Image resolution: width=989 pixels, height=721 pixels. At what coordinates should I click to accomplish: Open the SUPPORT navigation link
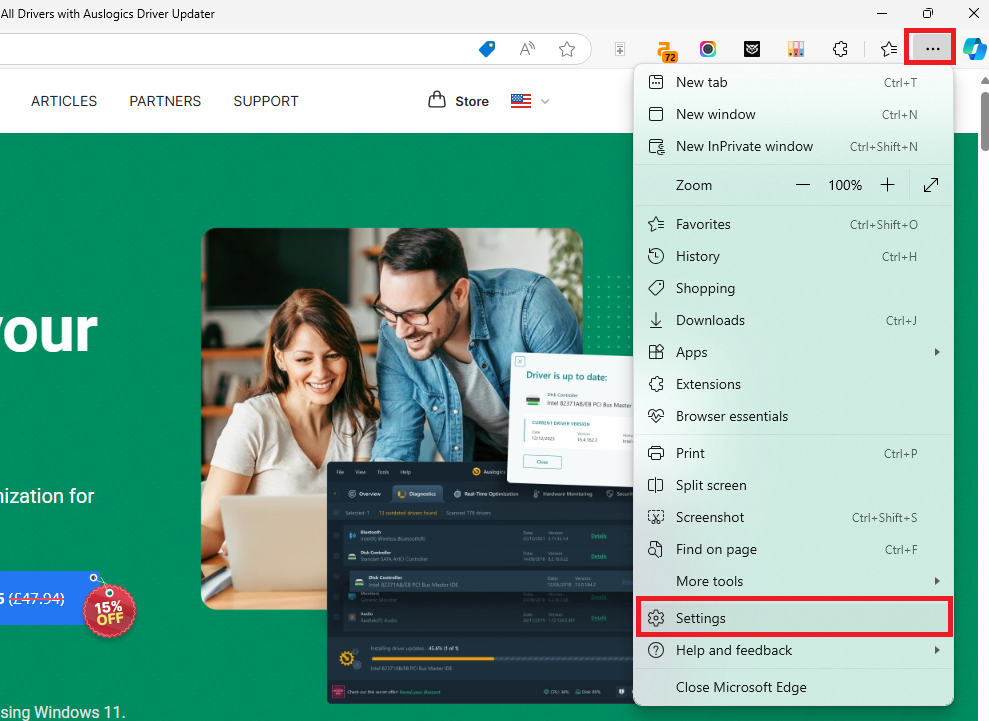266,101
